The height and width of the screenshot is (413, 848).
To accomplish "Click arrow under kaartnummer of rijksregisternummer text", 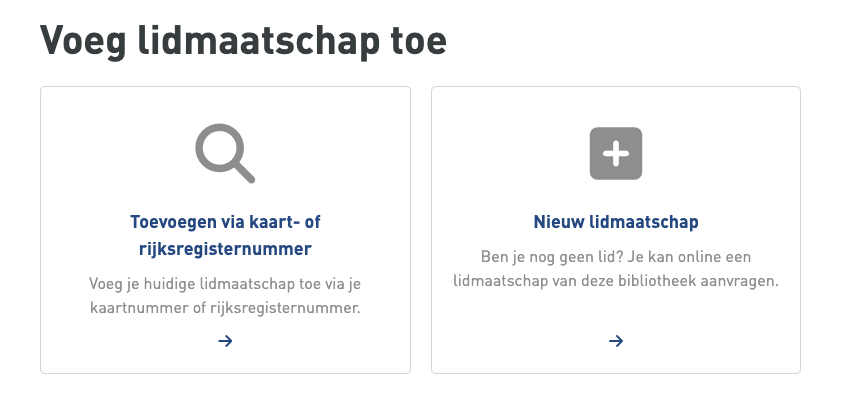I will [225, 341].
